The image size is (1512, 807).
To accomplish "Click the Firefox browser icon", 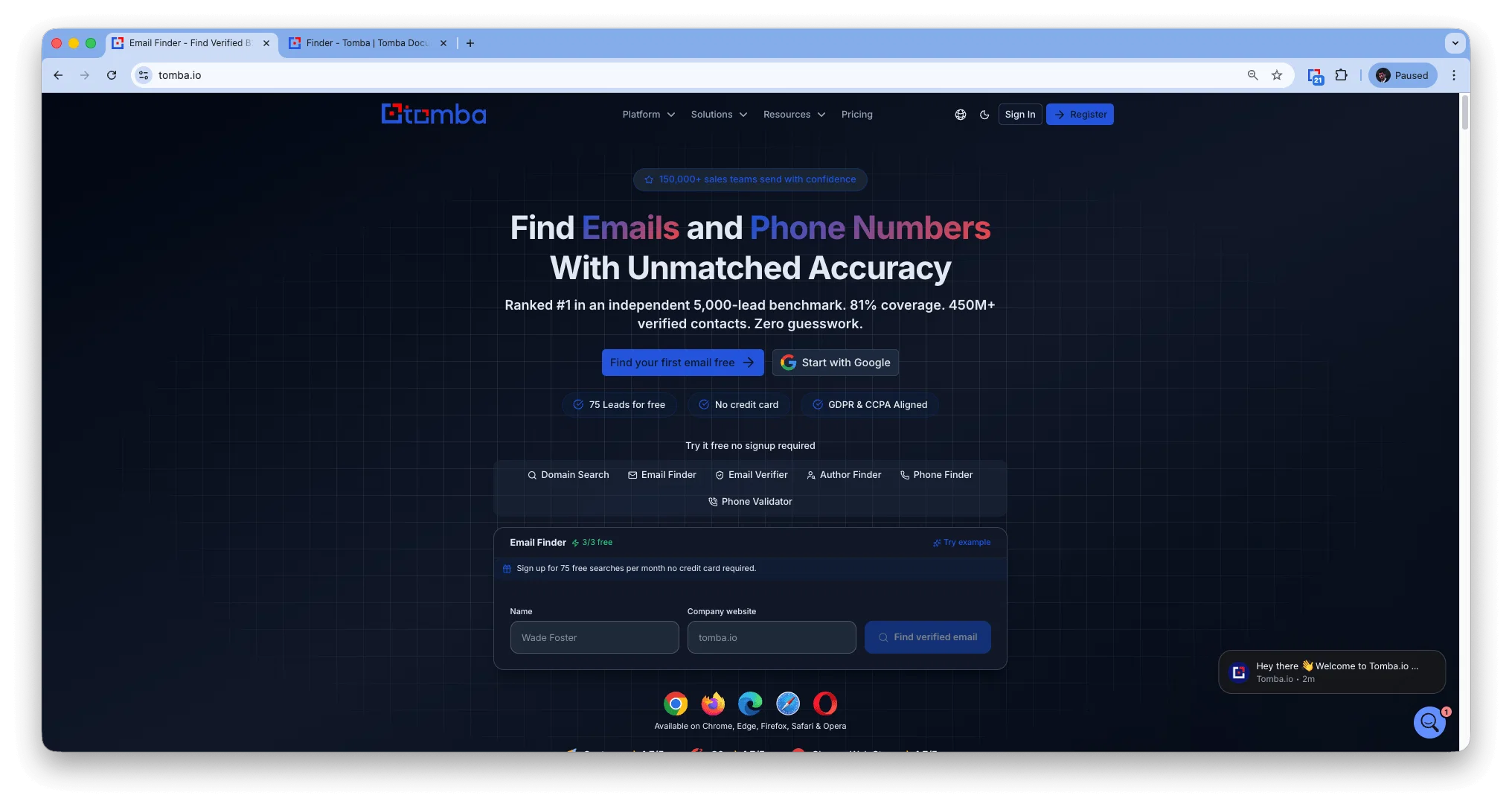I will 713,704.
